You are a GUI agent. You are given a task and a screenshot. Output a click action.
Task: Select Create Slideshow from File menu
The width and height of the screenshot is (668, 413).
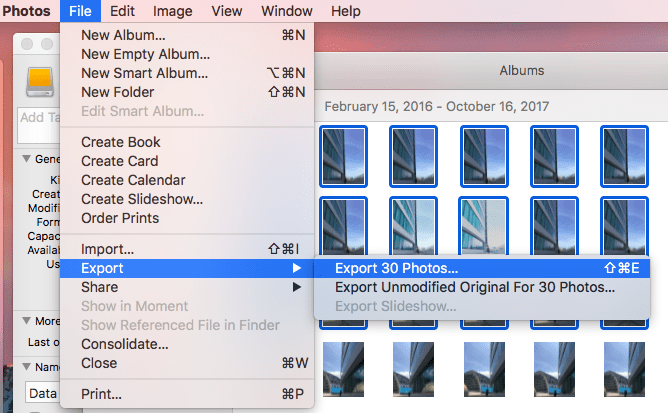142,199
